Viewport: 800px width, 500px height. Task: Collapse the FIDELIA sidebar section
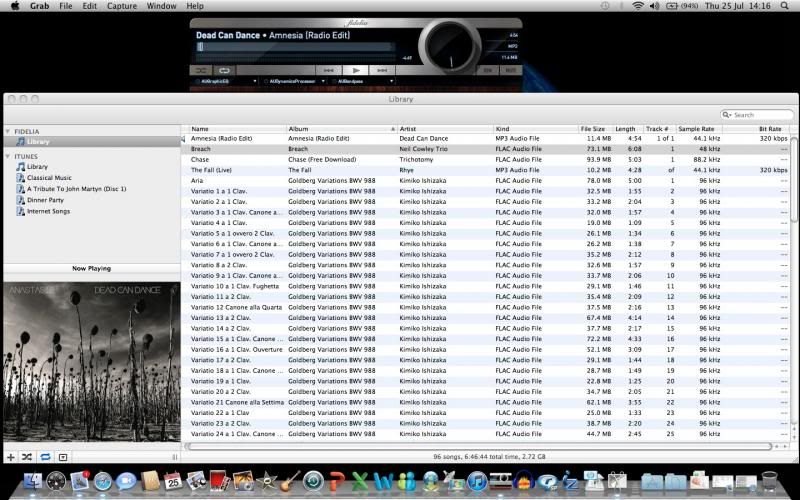click(x=8, y=132)
